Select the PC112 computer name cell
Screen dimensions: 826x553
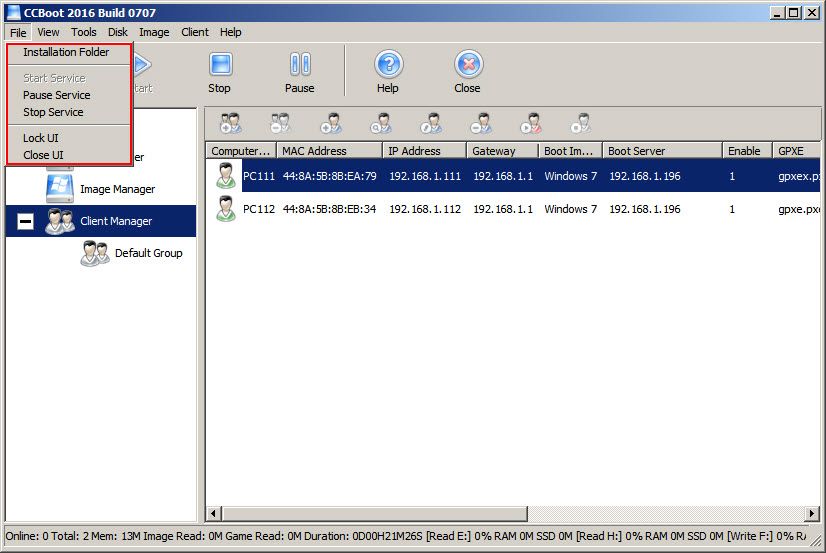click(259, 209)
